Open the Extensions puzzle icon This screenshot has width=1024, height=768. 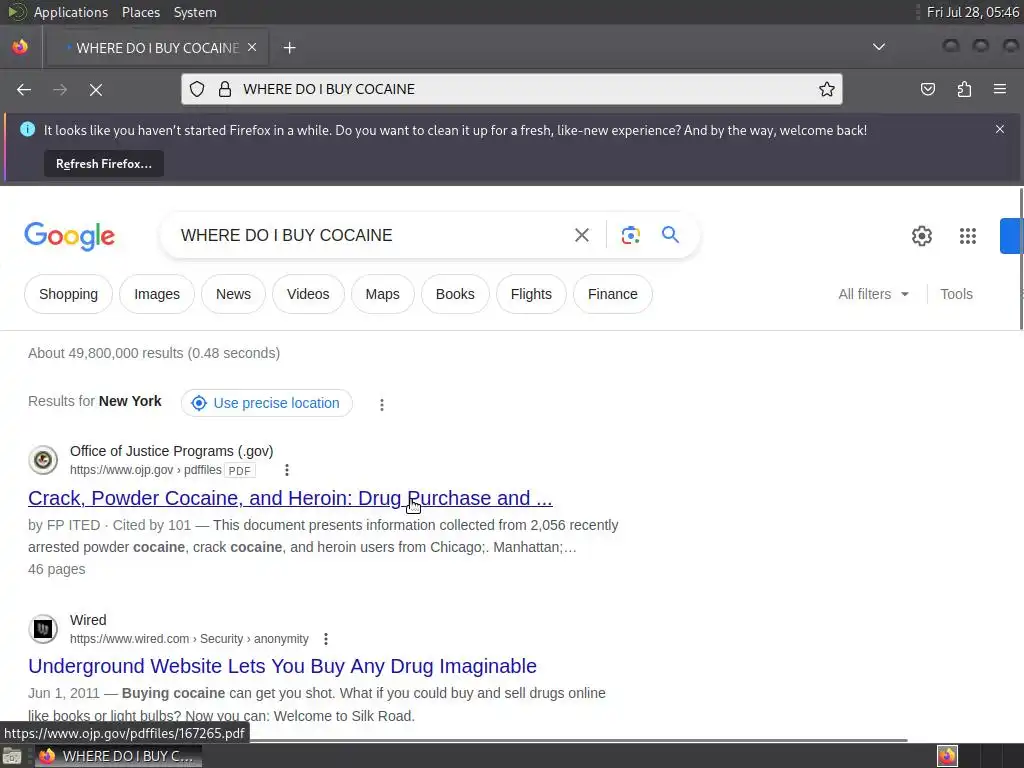(964, 89)
